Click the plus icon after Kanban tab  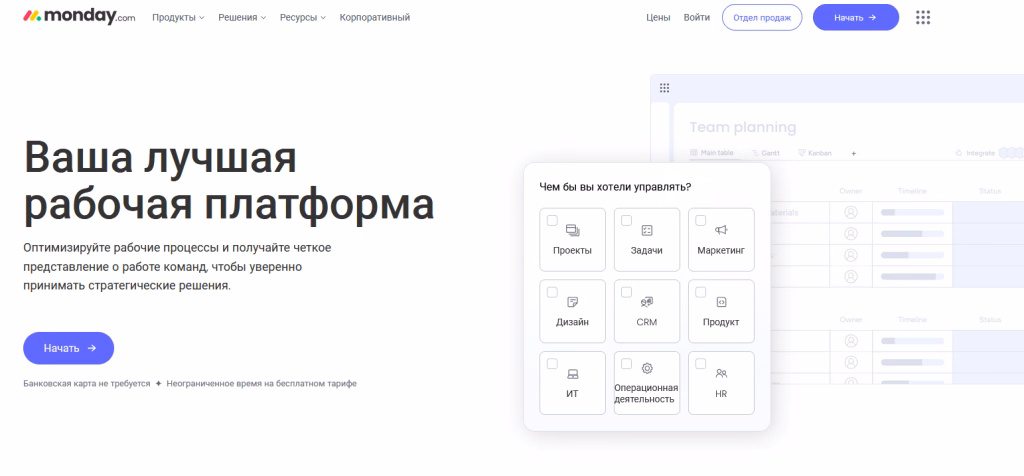pos(854,153)
